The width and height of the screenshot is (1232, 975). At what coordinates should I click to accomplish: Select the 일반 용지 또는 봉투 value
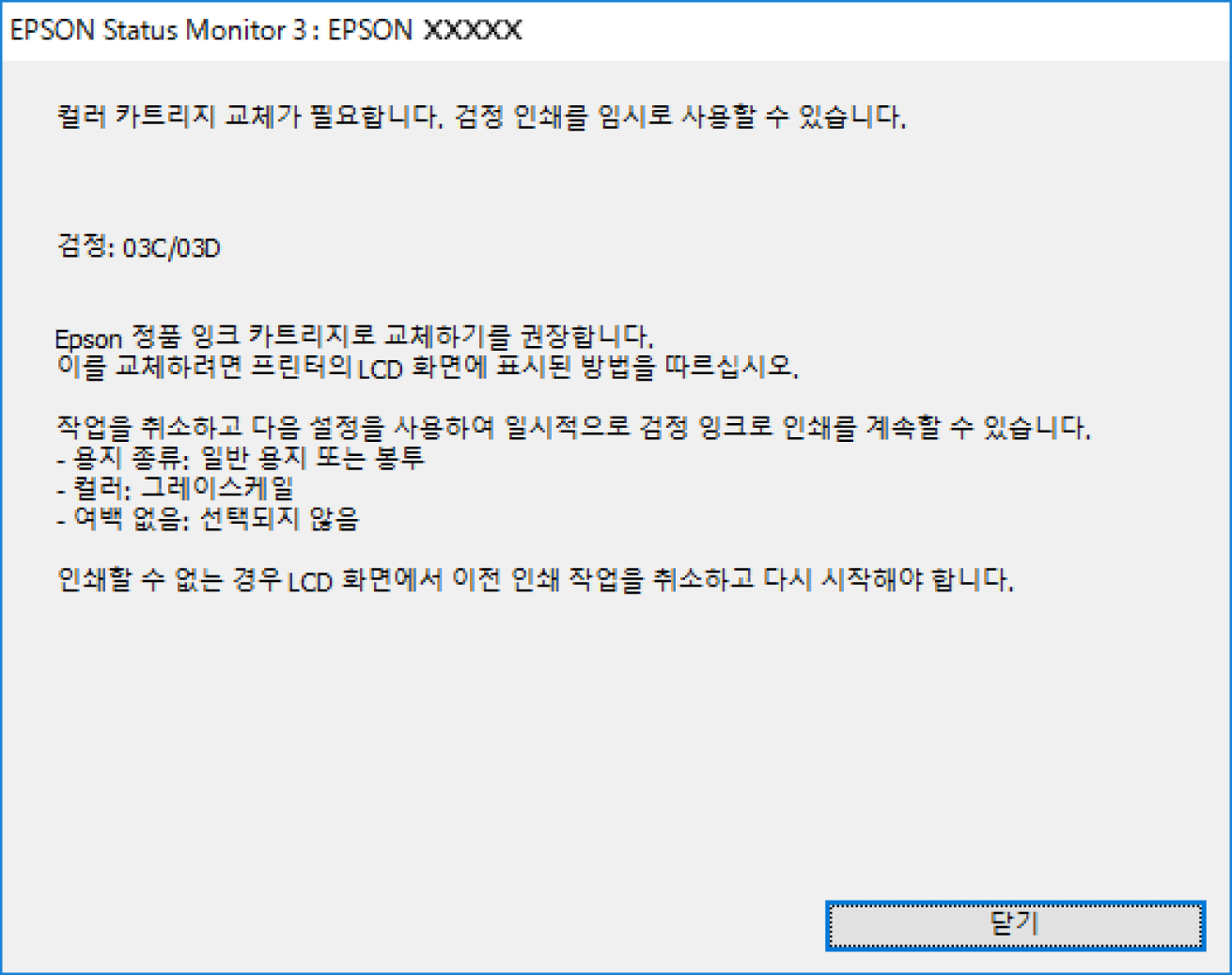313,458
